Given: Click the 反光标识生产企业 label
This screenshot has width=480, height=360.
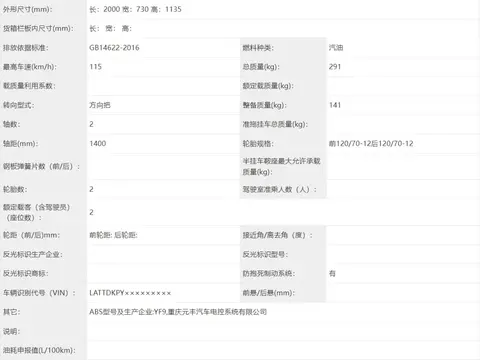Looking at the screenshot, I should coord(33,255).
